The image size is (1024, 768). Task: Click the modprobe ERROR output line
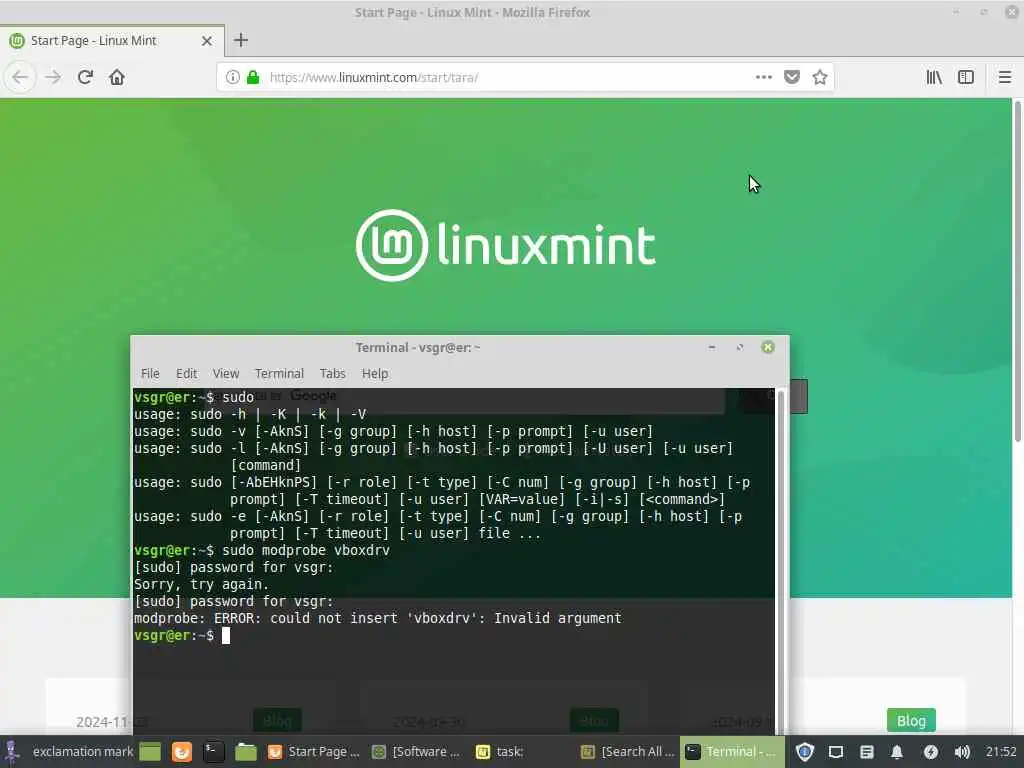[x=377, y=618]
